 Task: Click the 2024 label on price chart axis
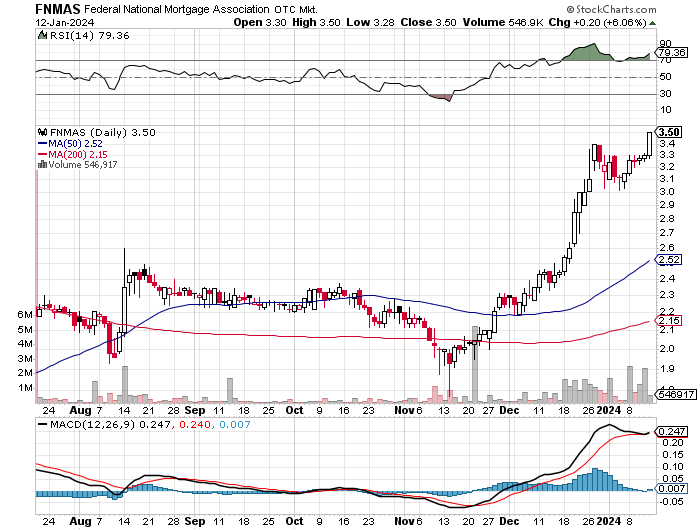tap(609, 410)
